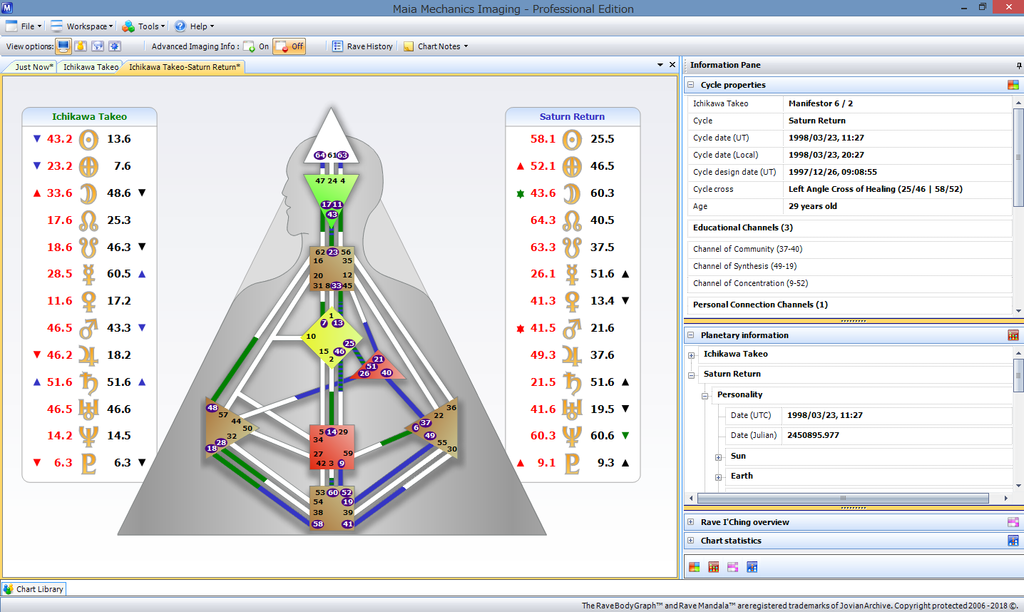
Task: Click the Cycle properties icon in bottom pane strip
Action: (x=694, y=567)
